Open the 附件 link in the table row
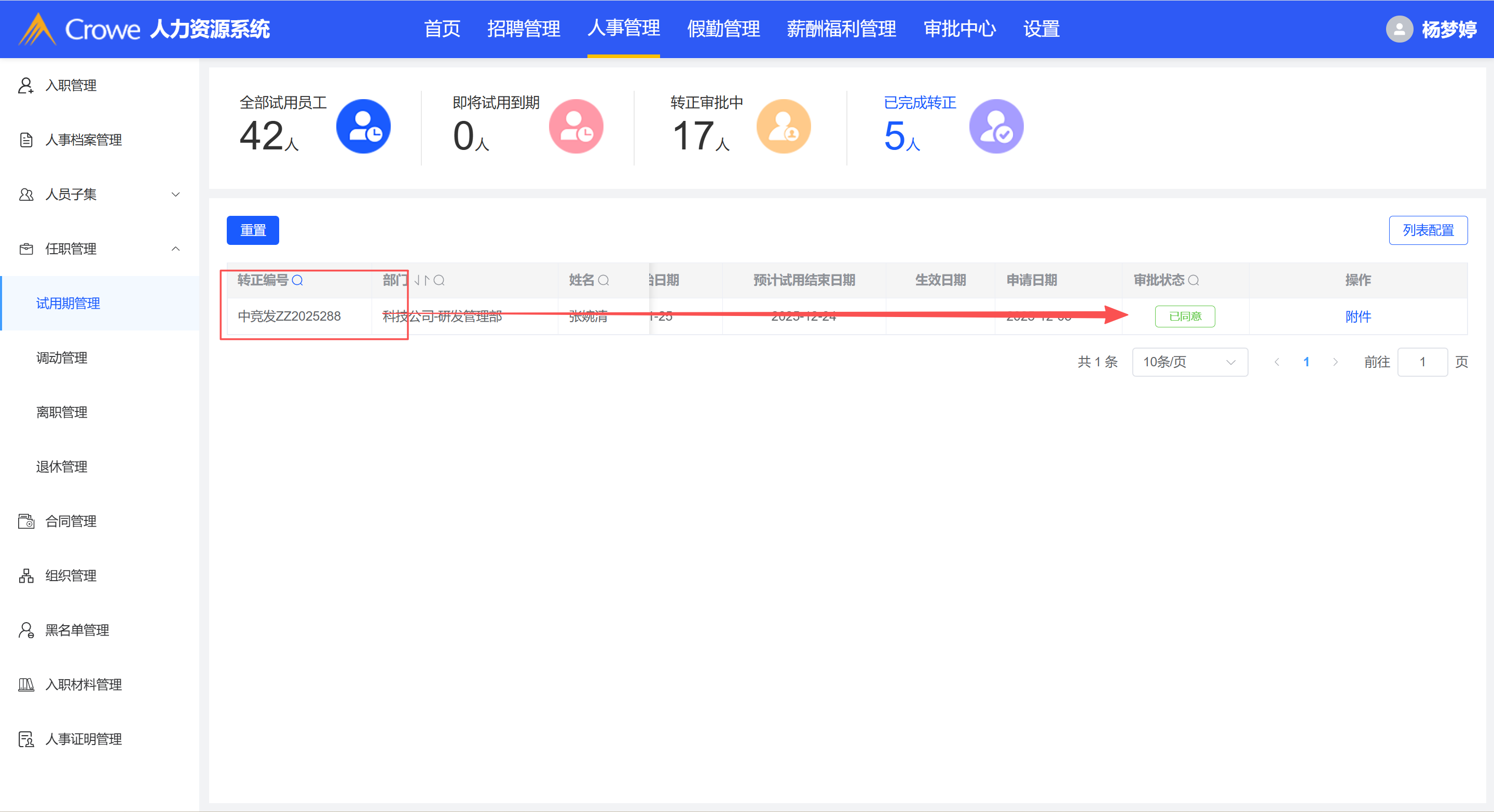The width and height of the screenshot is (1494, 812). coord(1358,316)
